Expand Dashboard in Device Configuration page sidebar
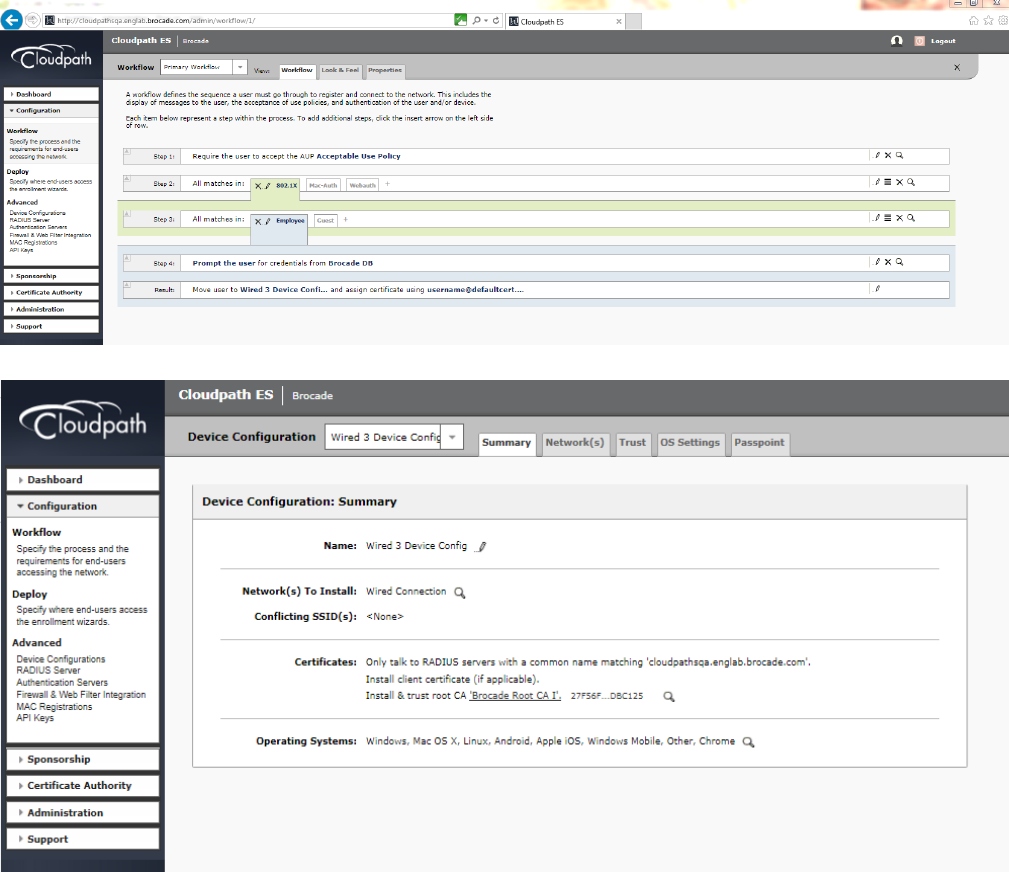The image size is (1009, 872). tap(83, 480)
